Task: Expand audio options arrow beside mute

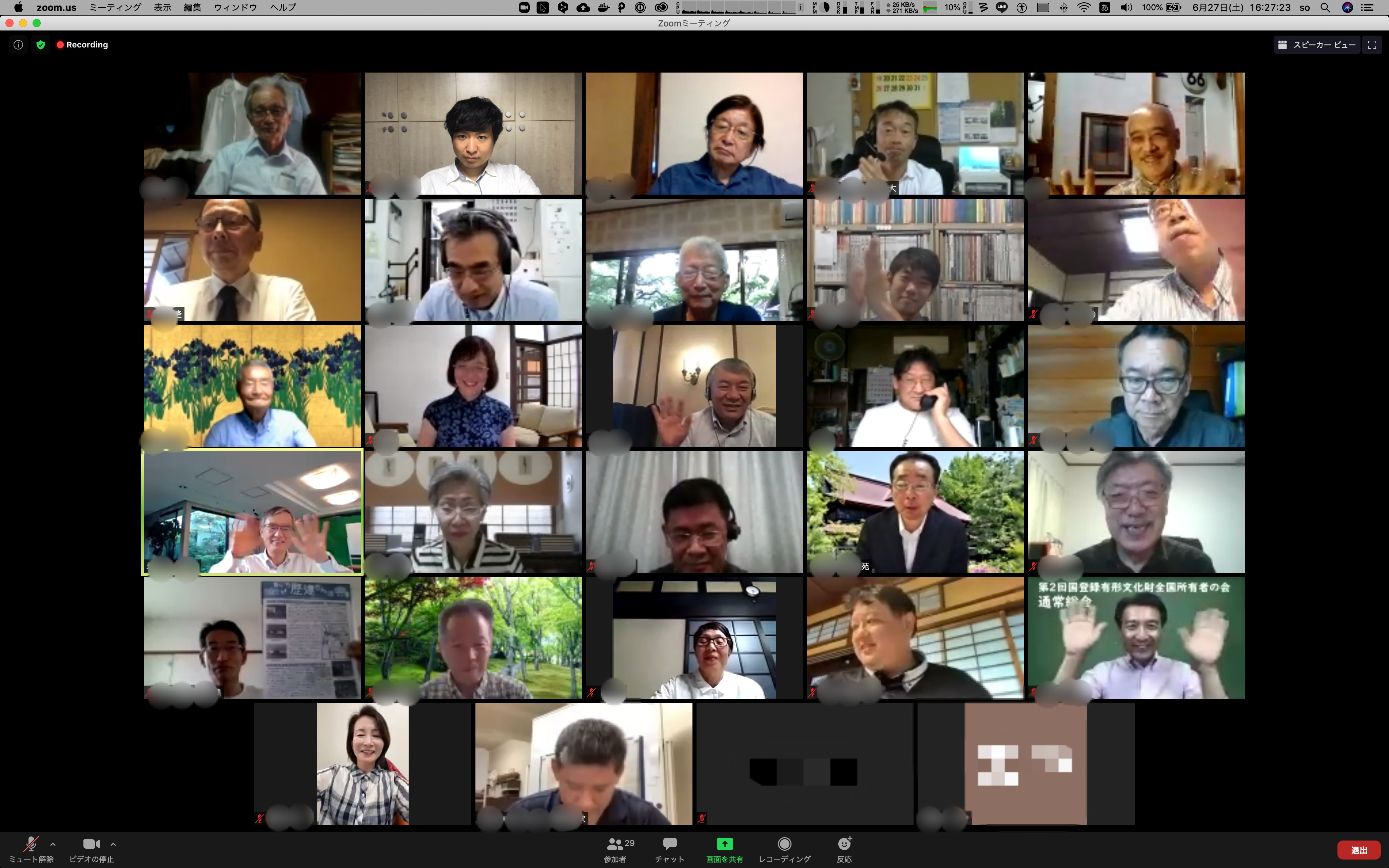Action: [53, 844]
